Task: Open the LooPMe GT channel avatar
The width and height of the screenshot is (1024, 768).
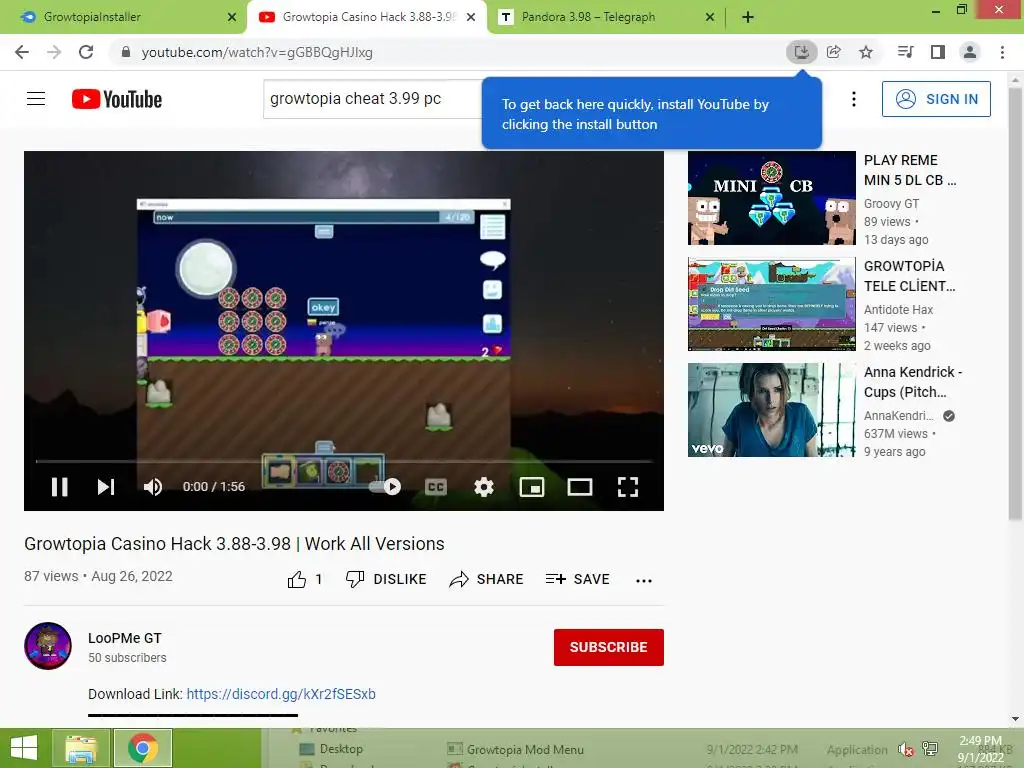Action: [x=48, y=646]
